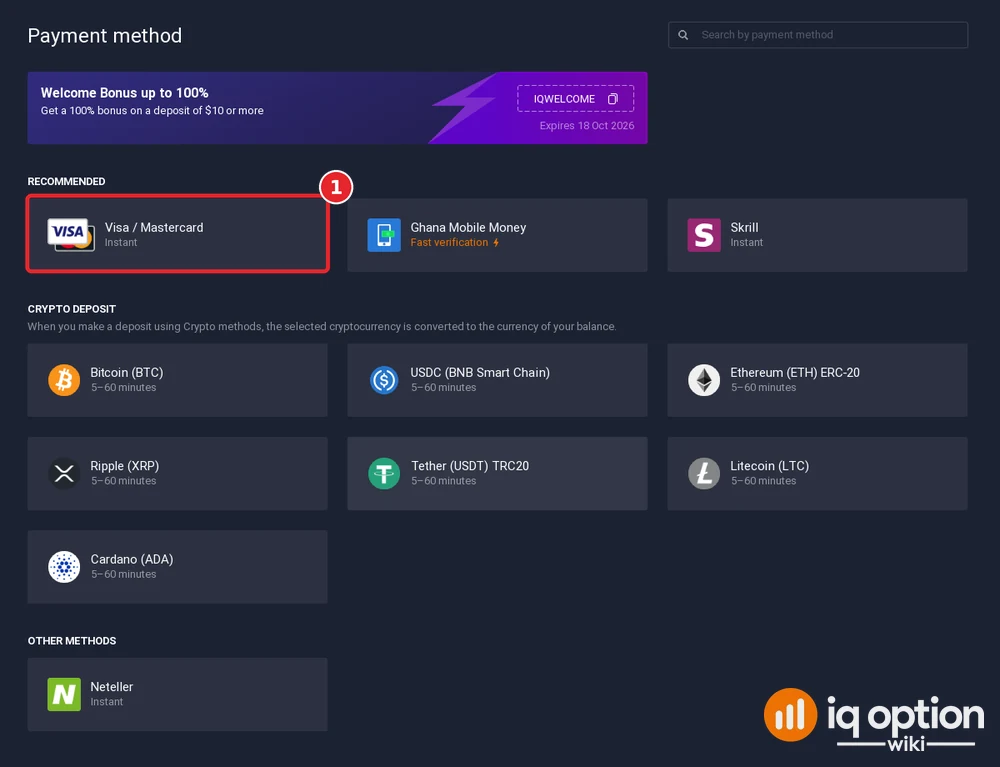Select the Ethereum (ETH) ERC-20 label
This screenshot has width=1000, height=767.
click(x=795, y=372)
